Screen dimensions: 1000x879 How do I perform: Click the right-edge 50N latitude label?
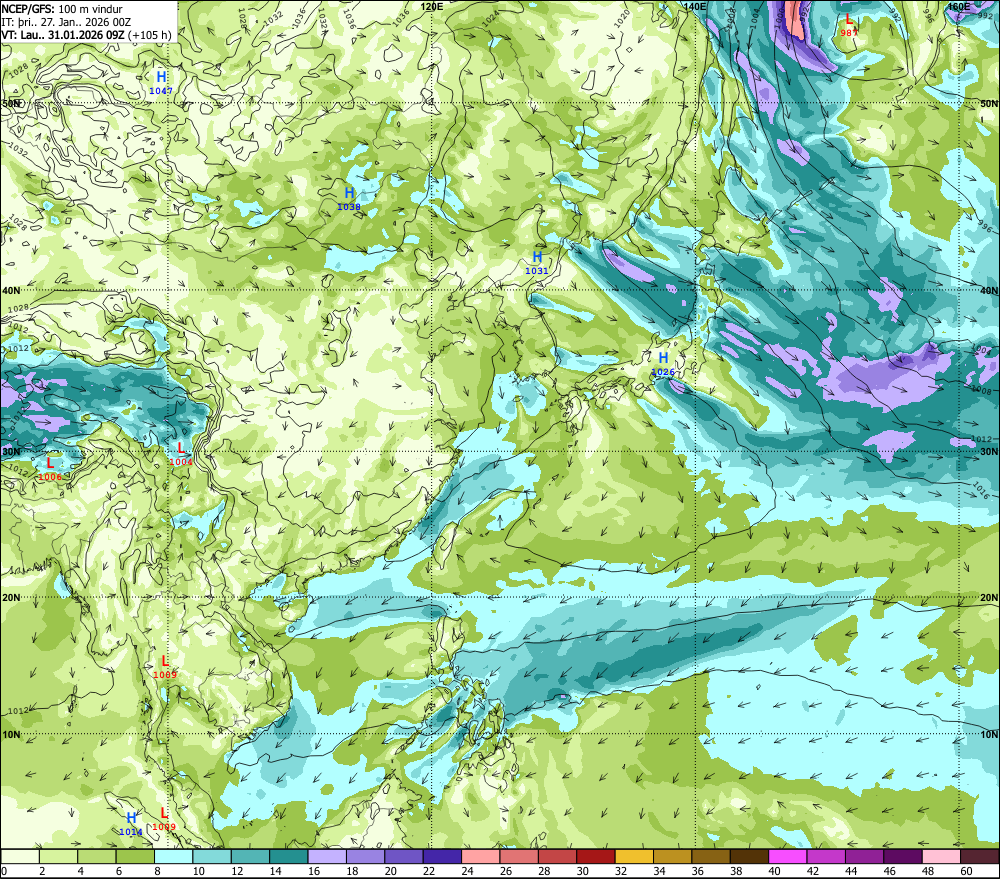point(989,103)
